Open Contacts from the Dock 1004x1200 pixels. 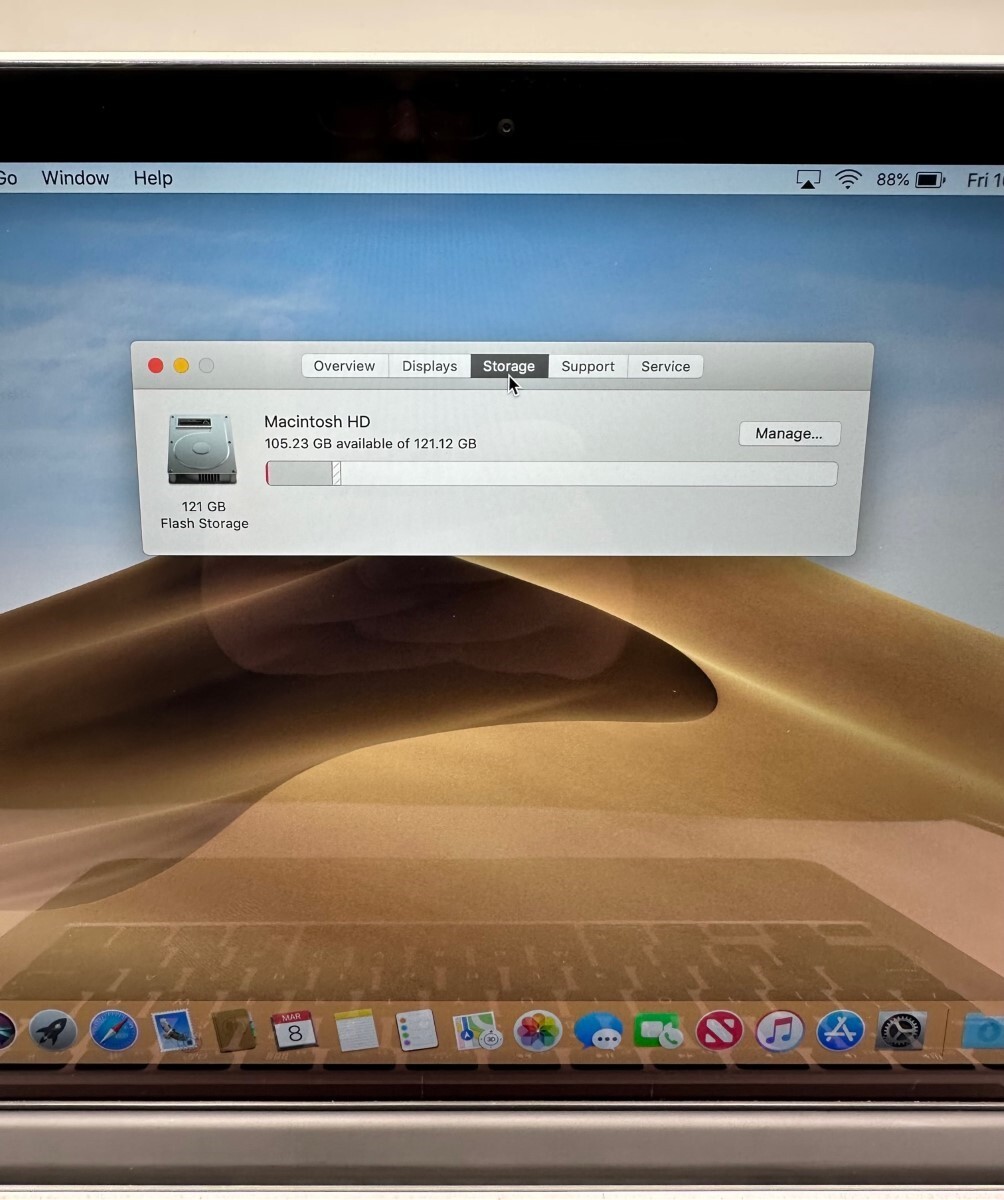[234, 1030]
